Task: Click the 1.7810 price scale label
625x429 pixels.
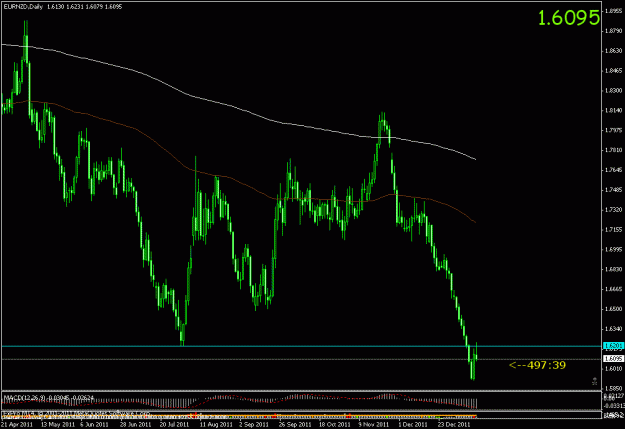Action: [614, 150]
